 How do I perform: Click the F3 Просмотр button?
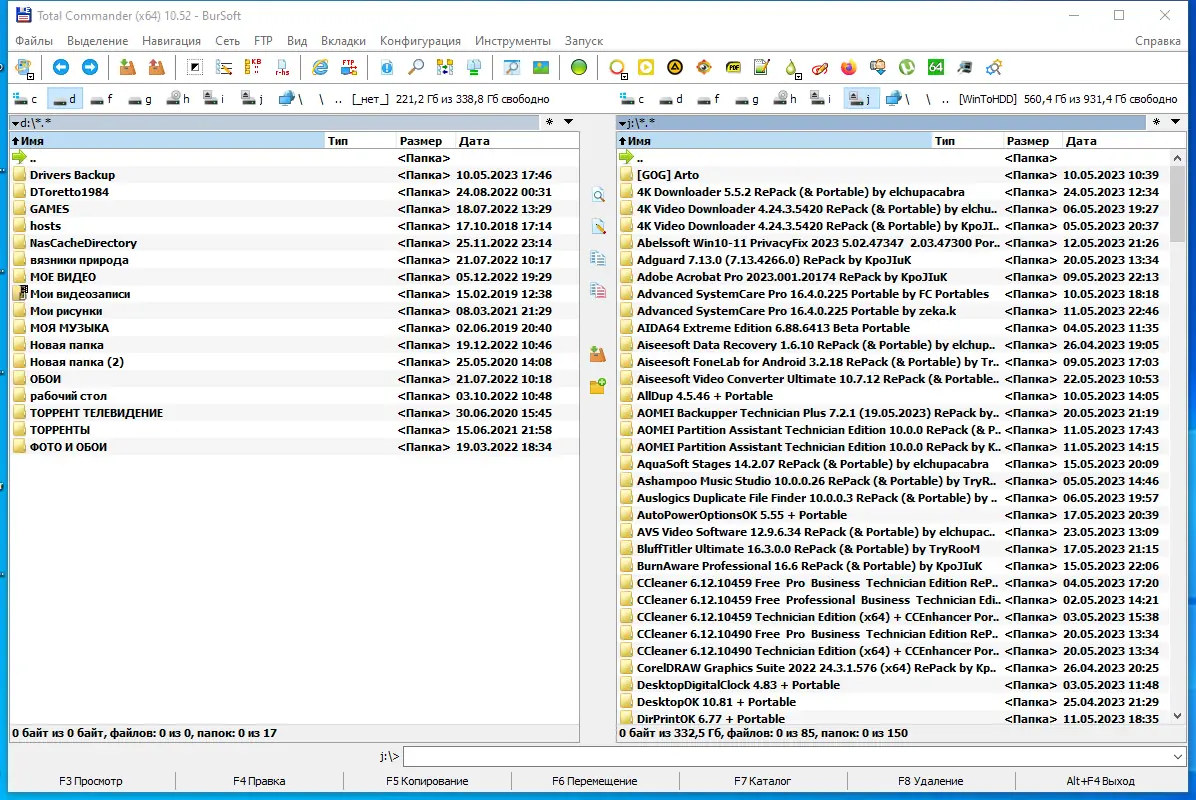point(91,781)
